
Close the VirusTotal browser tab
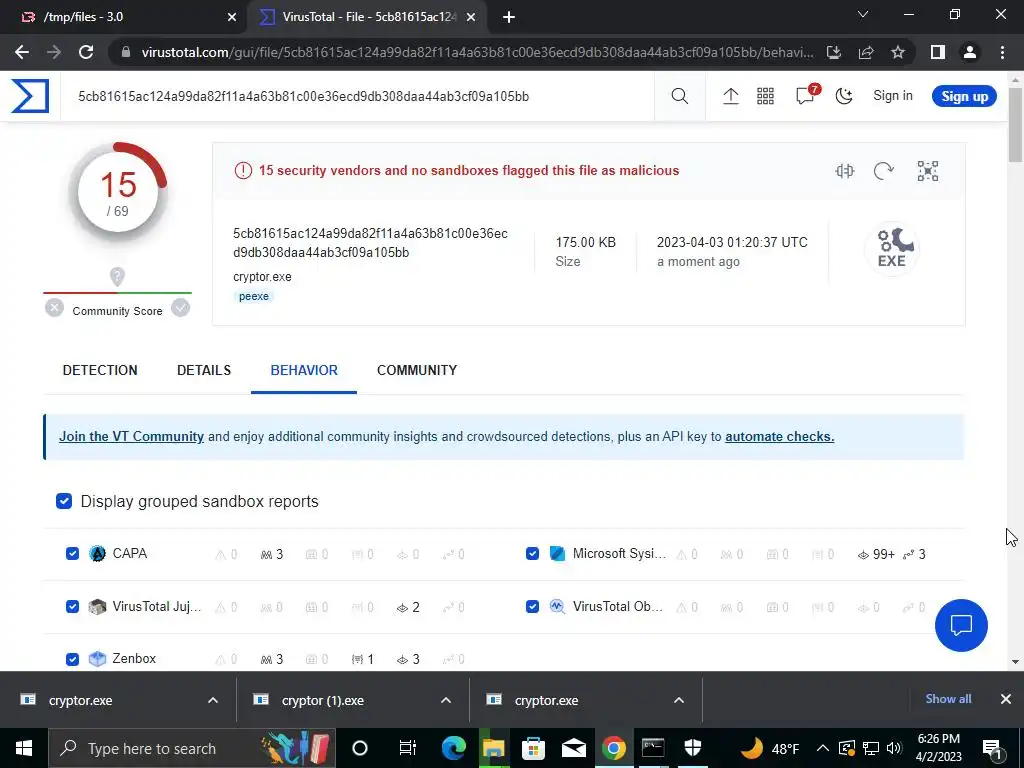point(470,17)
